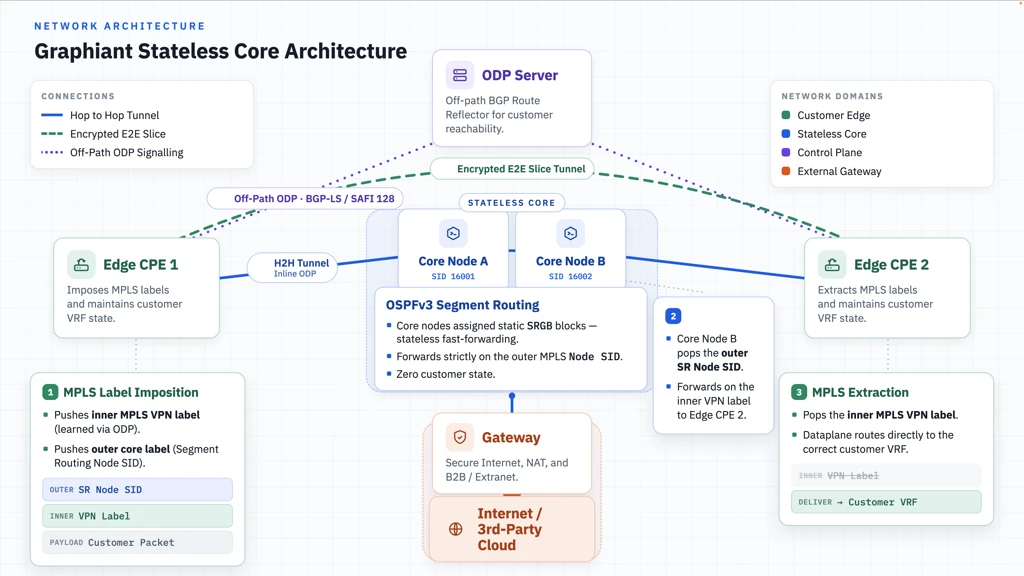This screenshot has height=576, width=1024.
Task: Click the Core Node B name
Action: pos(570,261)
